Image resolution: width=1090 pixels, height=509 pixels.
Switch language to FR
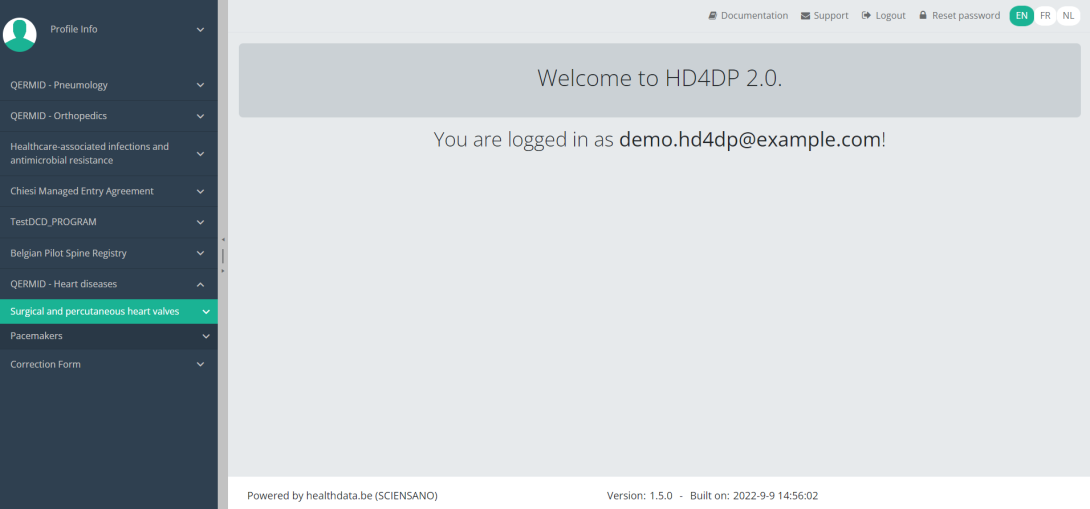pyautogui.click(x=1045, y=16)
